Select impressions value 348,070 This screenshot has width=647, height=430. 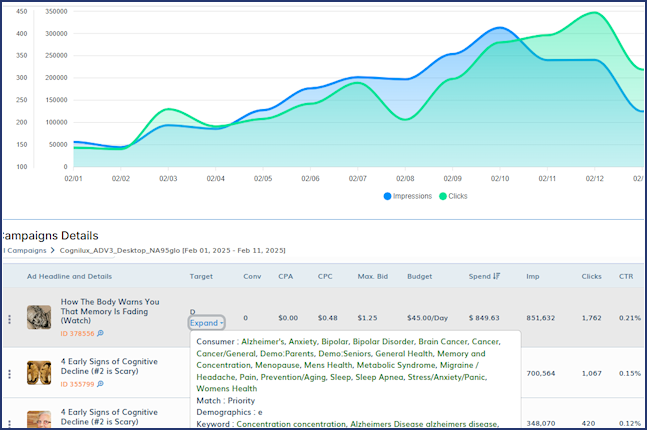(541, 423)
